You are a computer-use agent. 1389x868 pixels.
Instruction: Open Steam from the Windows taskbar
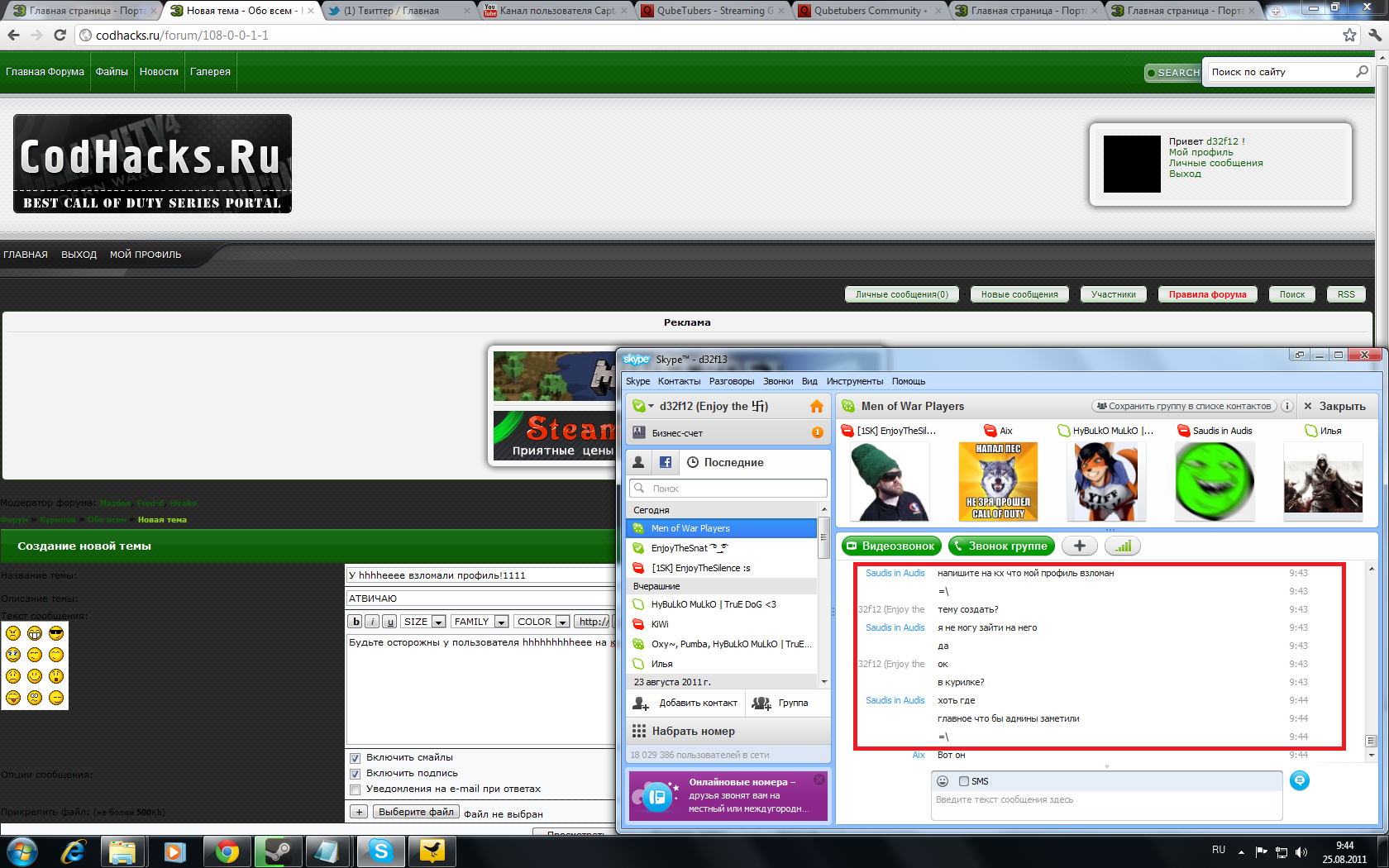277,851
